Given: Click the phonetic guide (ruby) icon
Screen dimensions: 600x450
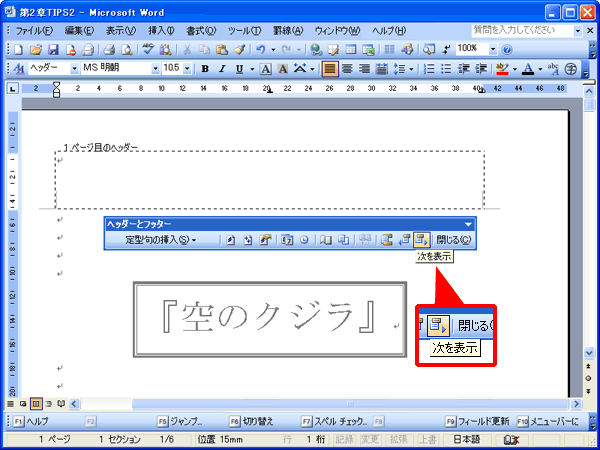Looking at the screenshot, I should point(553,69).
